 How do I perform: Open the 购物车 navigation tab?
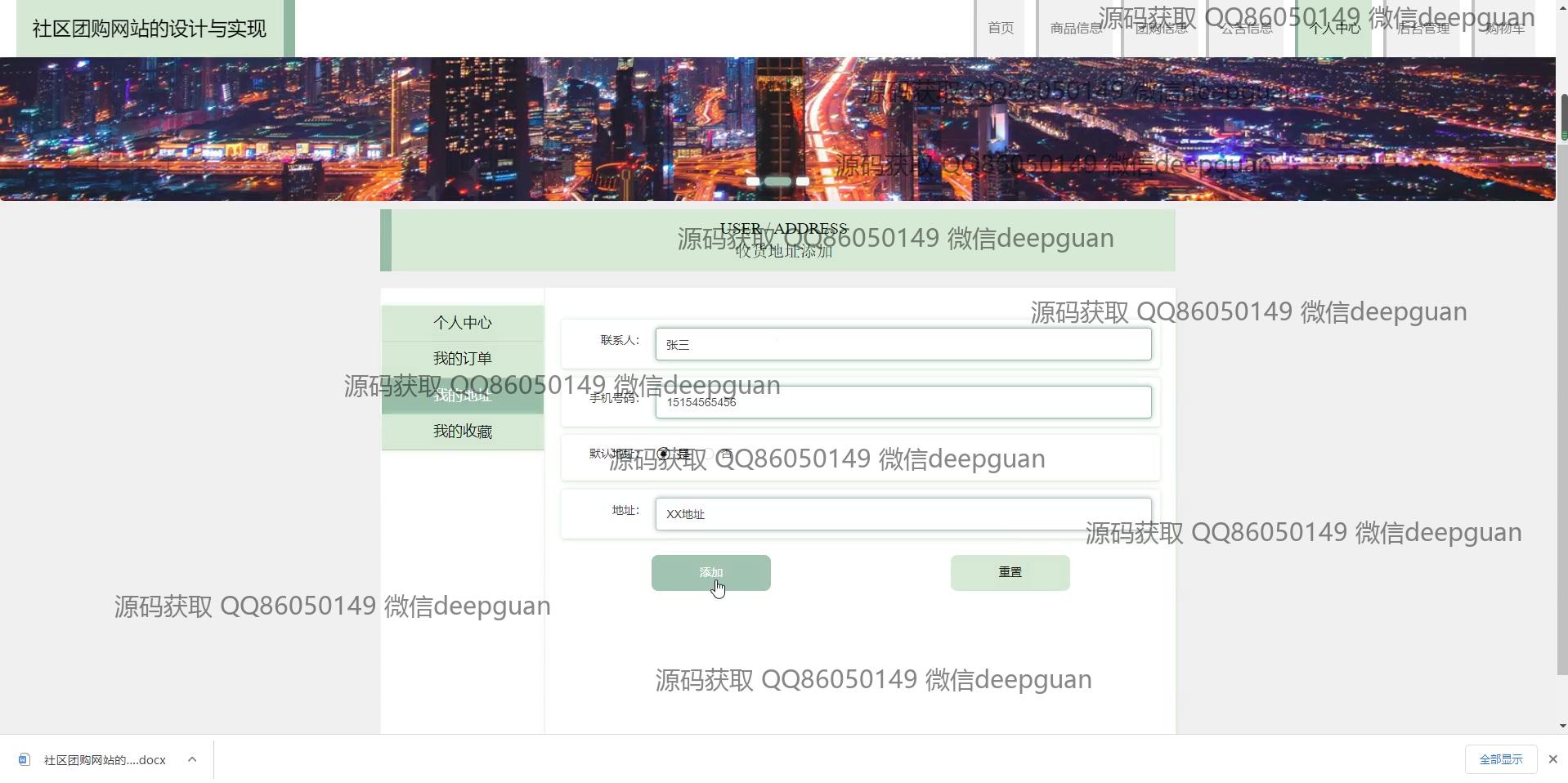tap(1504, 29)
